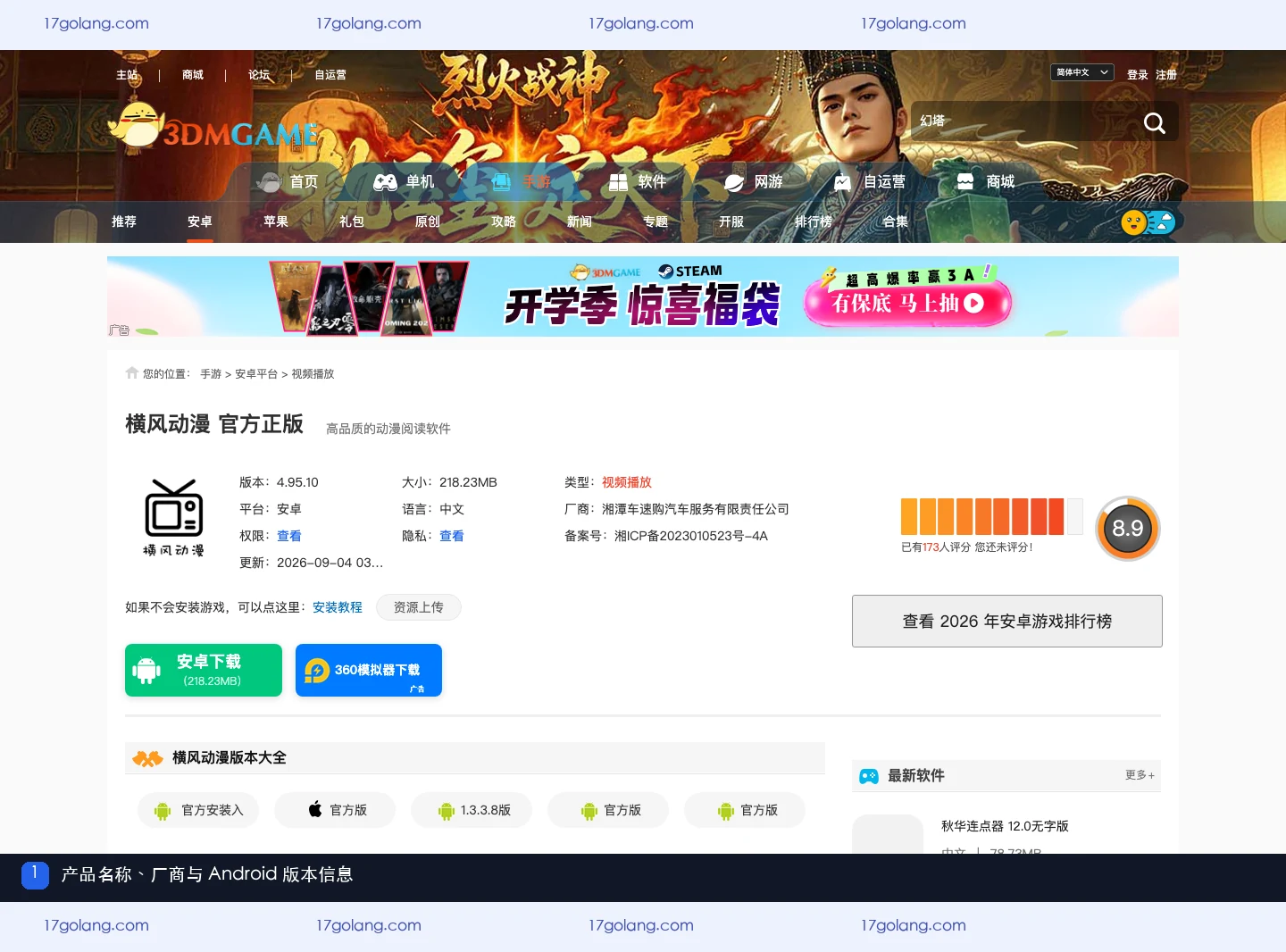Select the 合集 tab

coord(896,221)
